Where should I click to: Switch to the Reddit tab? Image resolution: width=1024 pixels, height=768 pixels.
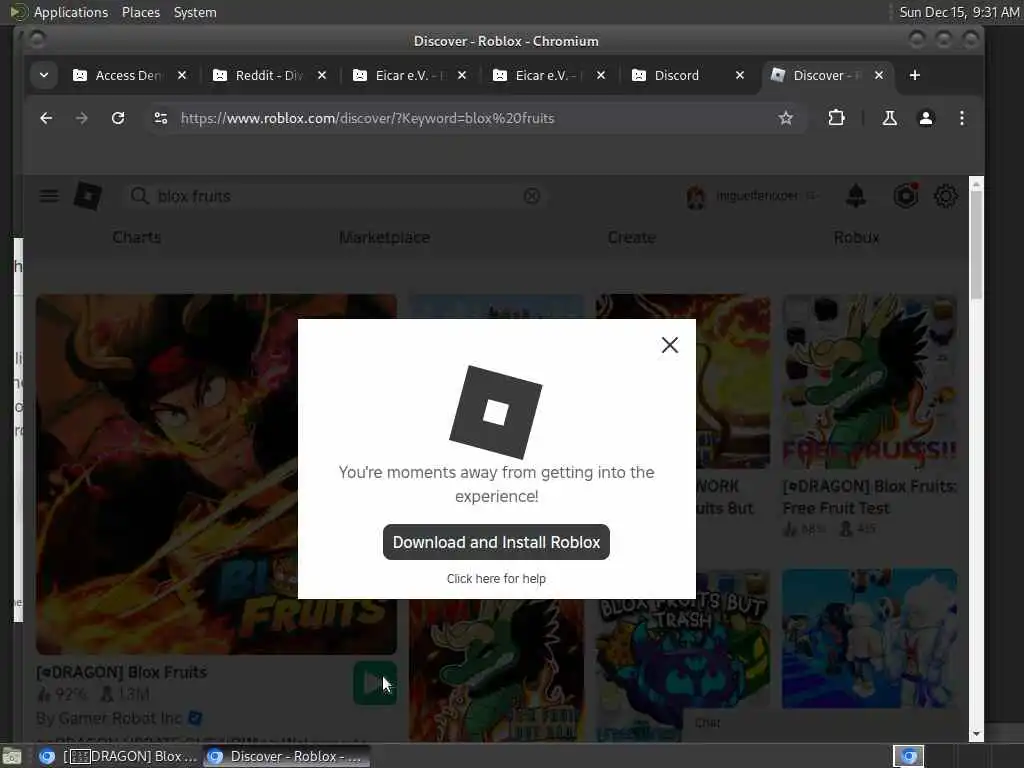click(x=269, y=75)
